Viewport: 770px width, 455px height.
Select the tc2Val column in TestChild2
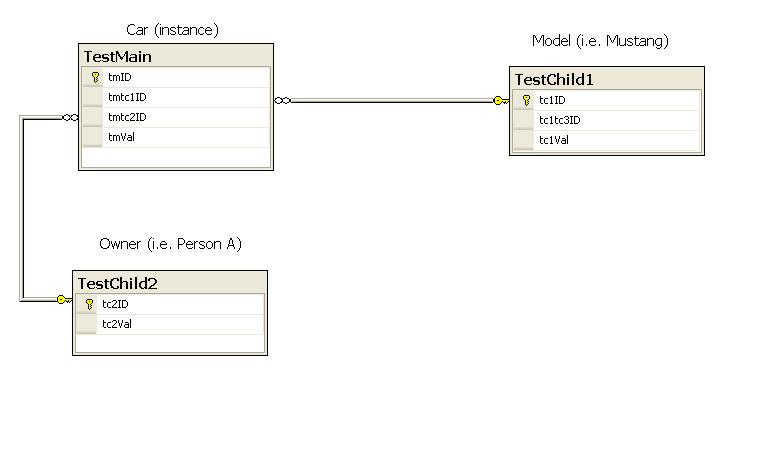tap(117, 324)
